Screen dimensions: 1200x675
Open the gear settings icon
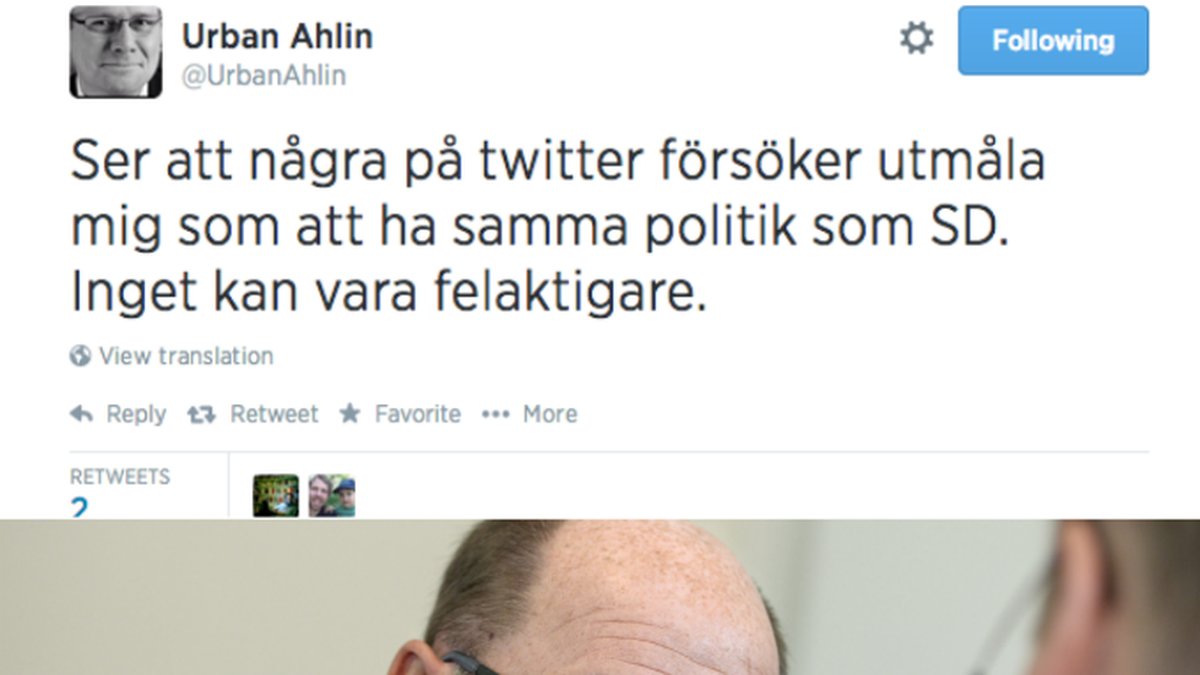pyautogui.click(x=916, y=40)
